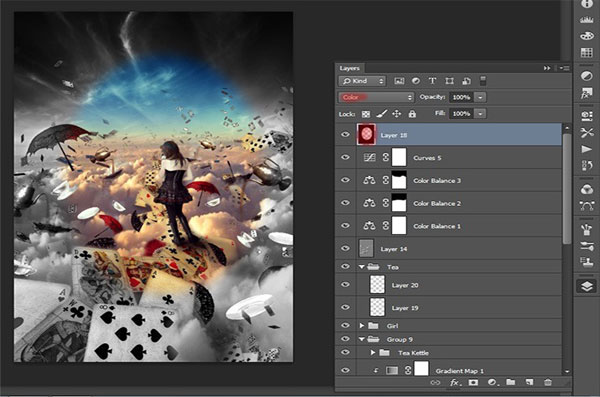
Task: Open the Color blend mode dropdown
Action: [376, 97]
